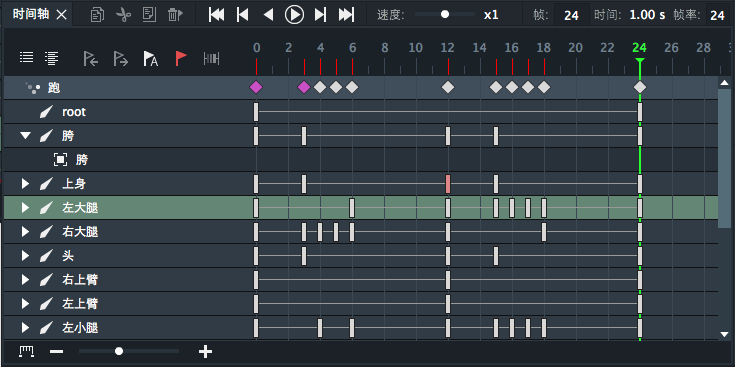Expand the 左小腿 bone row
The height and width of the screenshot is (367, 735).
[25, 328]
